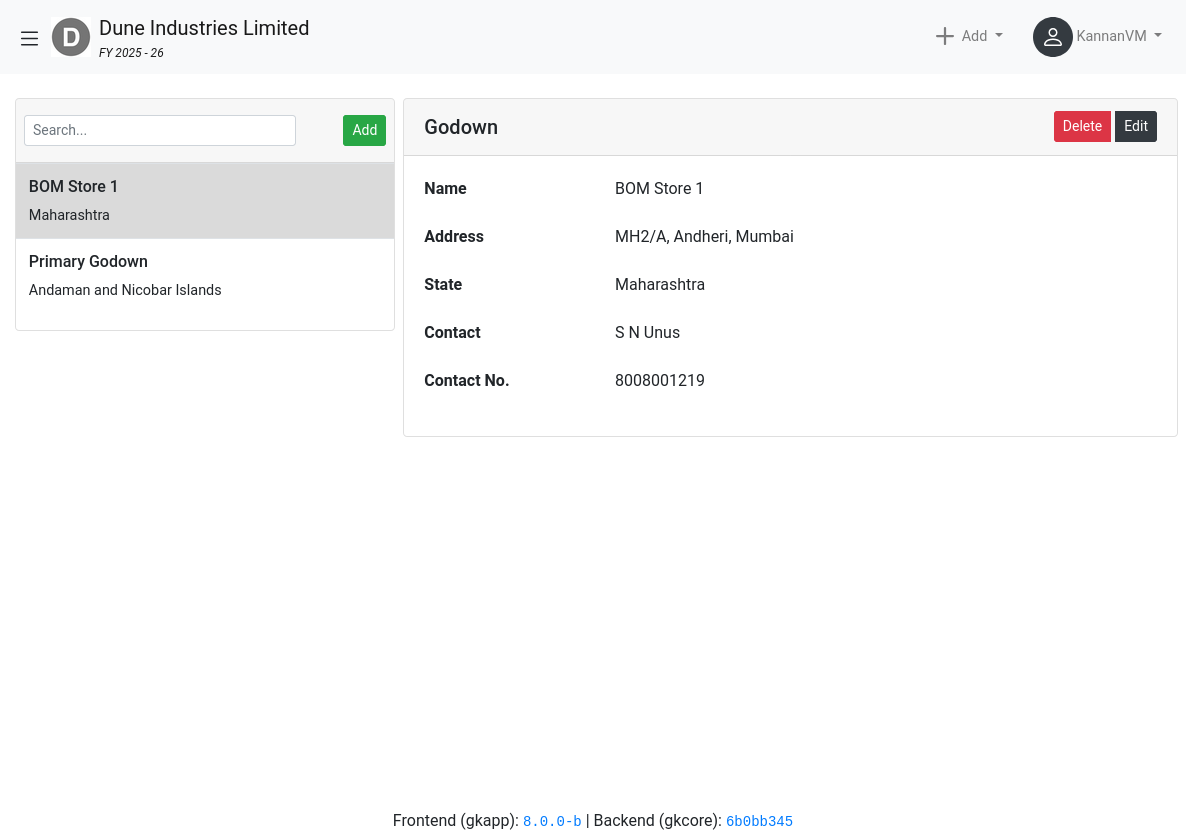Click the Dune Industries Limited title

pyautogui.click(x=204, y=28)
